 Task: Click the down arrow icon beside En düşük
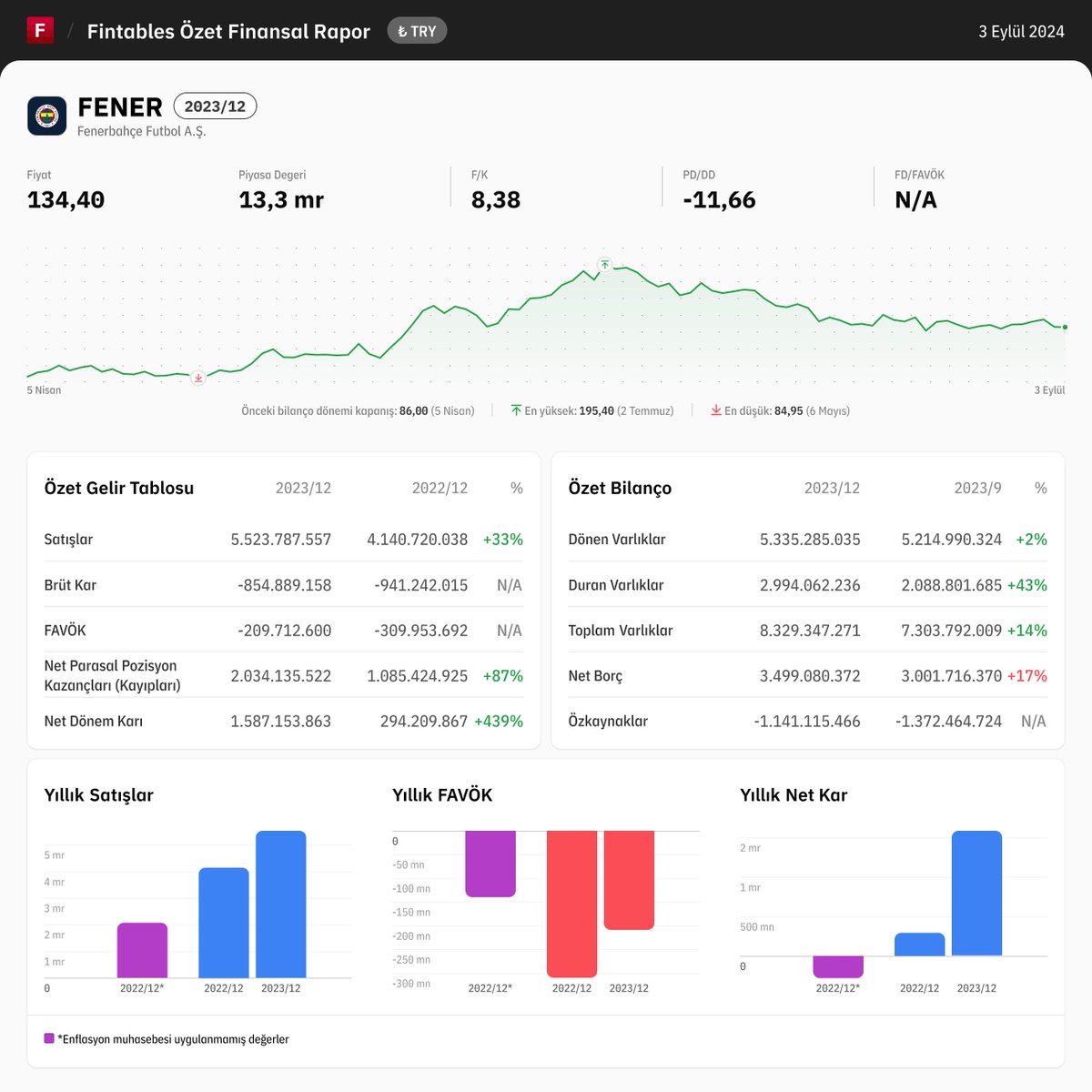pos(716,410)
